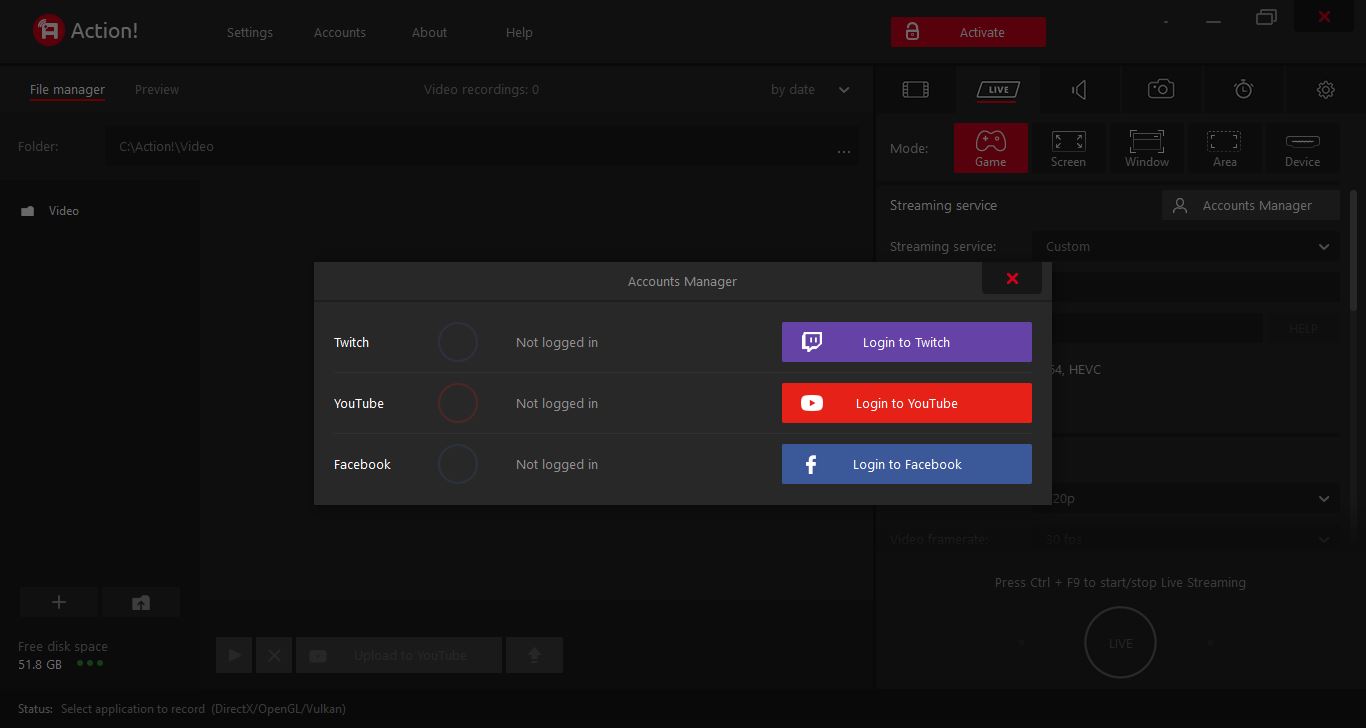Click the red Activate button
The width and height of the screenshot is (1366, 728).
point(968,32)
